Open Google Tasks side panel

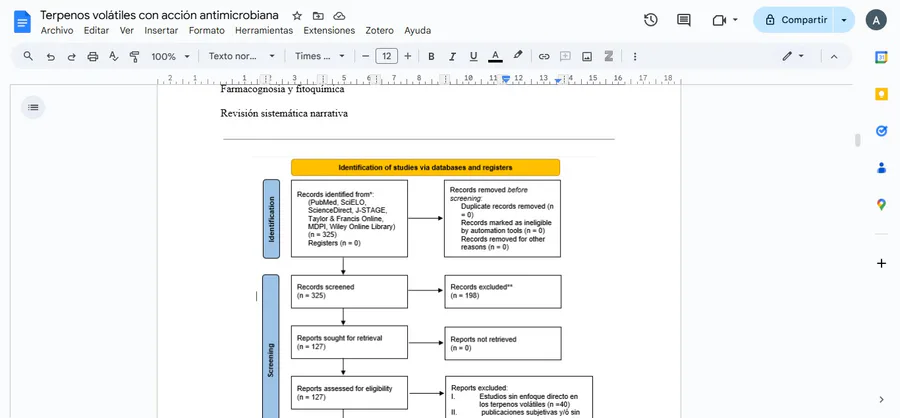pyautogui.click(x=881, y=131)
